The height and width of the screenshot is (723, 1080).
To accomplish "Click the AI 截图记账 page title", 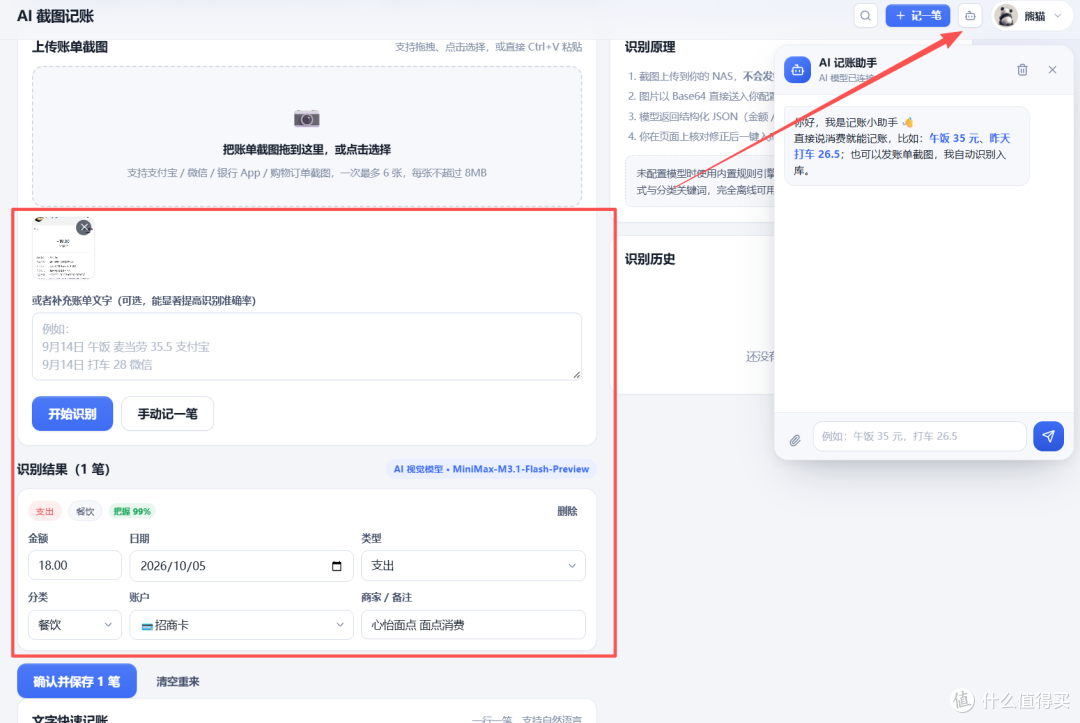I will (55, 16).
